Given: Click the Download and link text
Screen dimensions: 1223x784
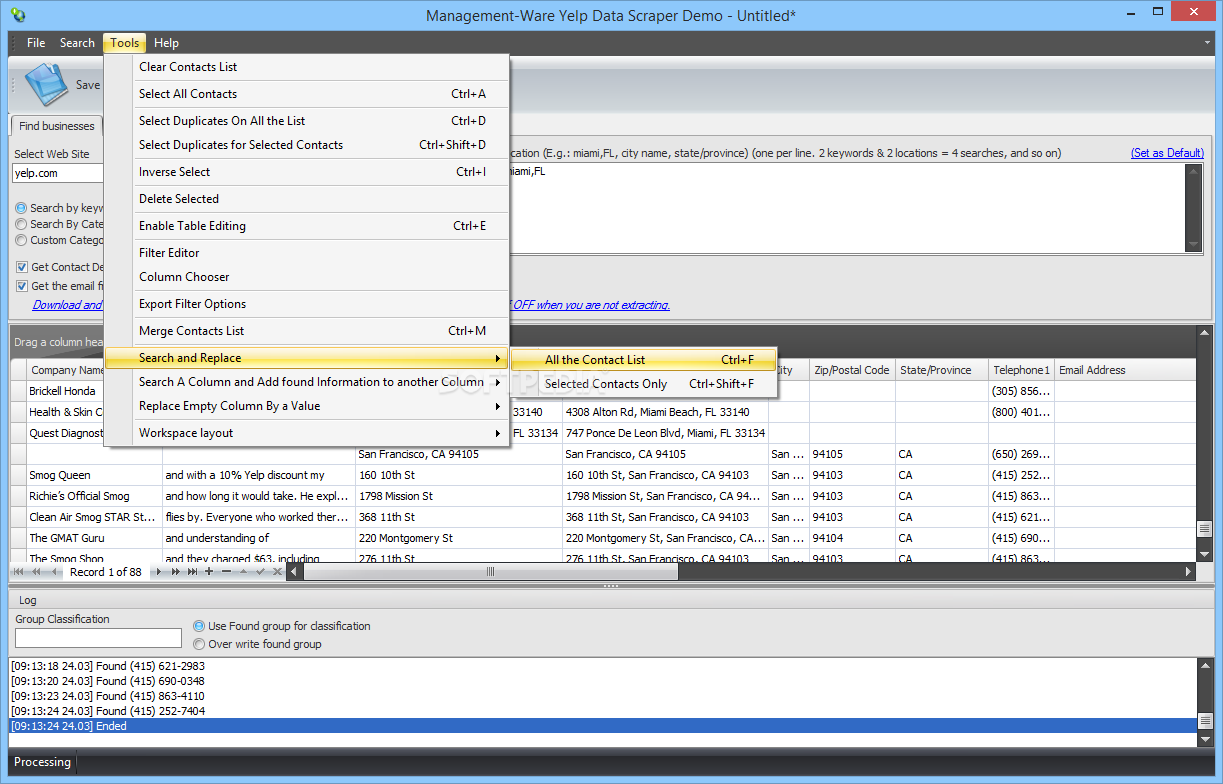Looking at the screenshot, I should pyautogui.click(x=67, y=305).
